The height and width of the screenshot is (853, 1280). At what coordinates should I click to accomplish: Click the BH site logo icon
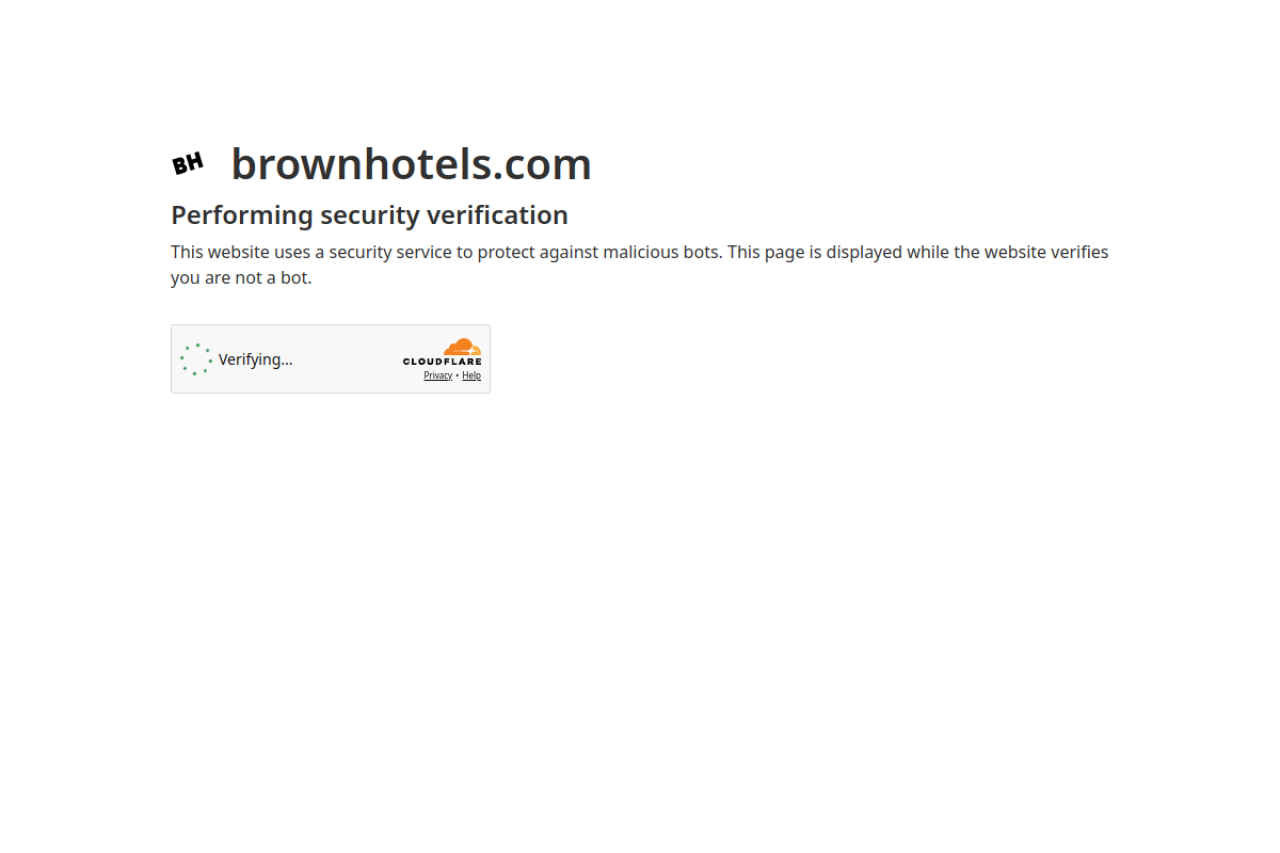(x=187, y=164)
